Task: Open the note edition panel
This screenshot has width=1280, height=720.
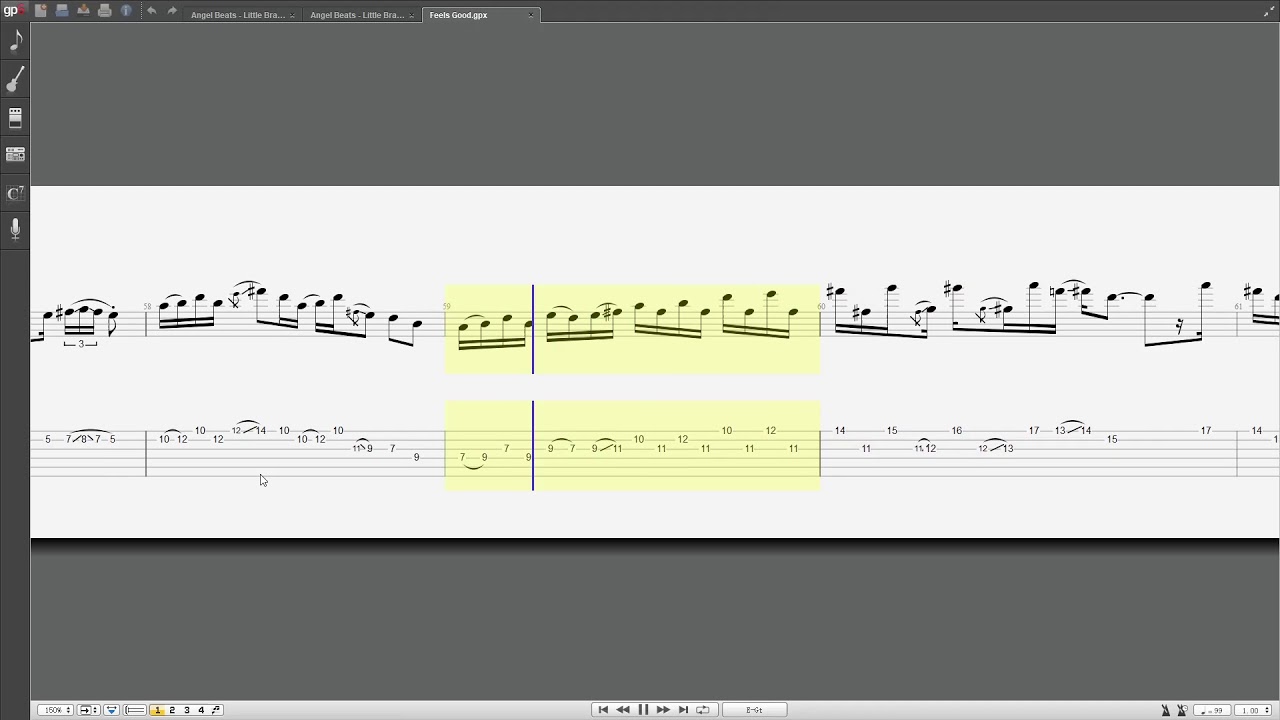Action: pos(15,41)
